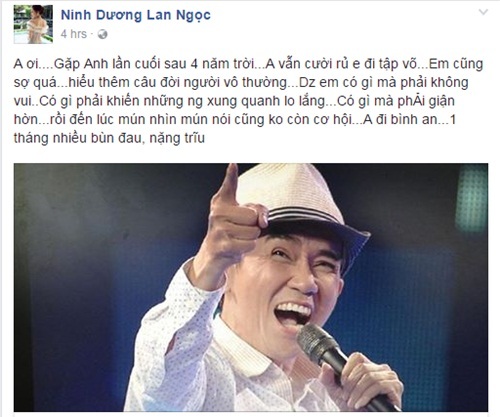Click the last line tháng nhiều bùn đau

(x=109, y=138)
